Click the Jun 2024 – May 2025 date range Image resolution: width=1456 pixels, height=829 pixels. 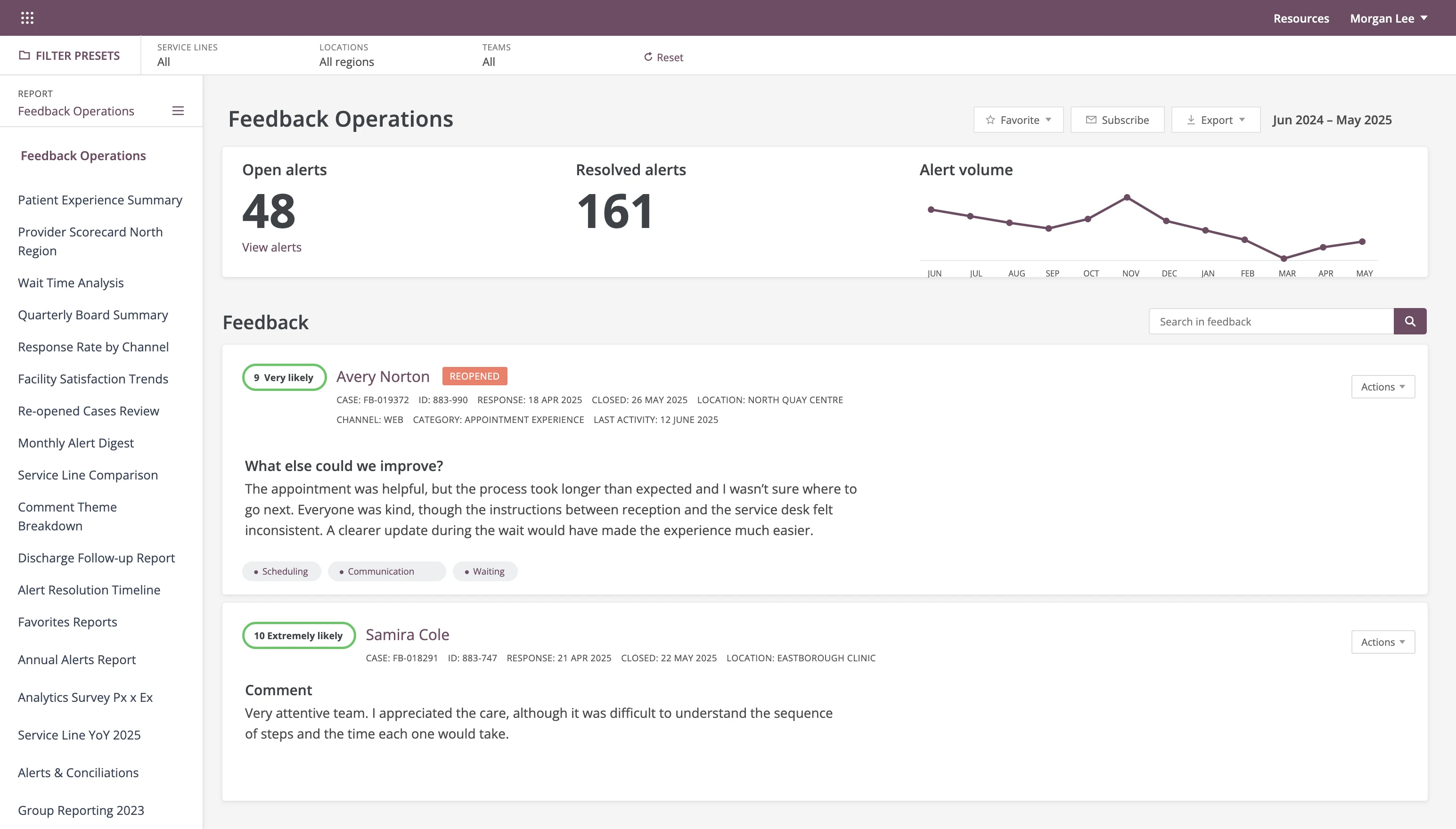click(1332, 120)
